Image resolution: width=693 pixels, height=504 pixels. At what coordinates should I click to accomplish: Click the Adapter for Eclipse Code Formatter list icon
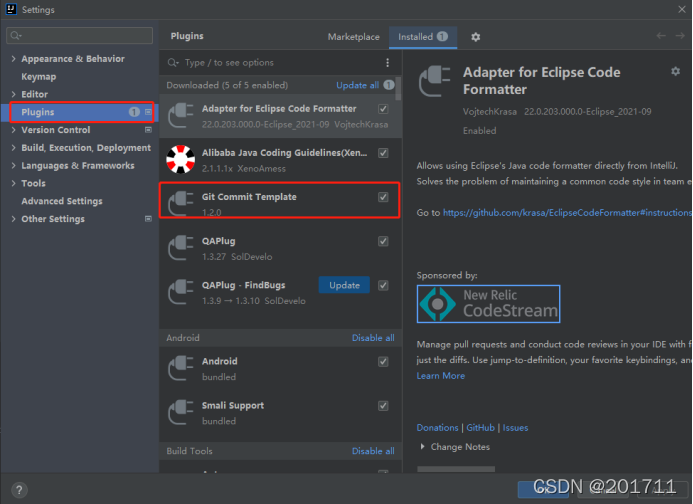[180, 115]
